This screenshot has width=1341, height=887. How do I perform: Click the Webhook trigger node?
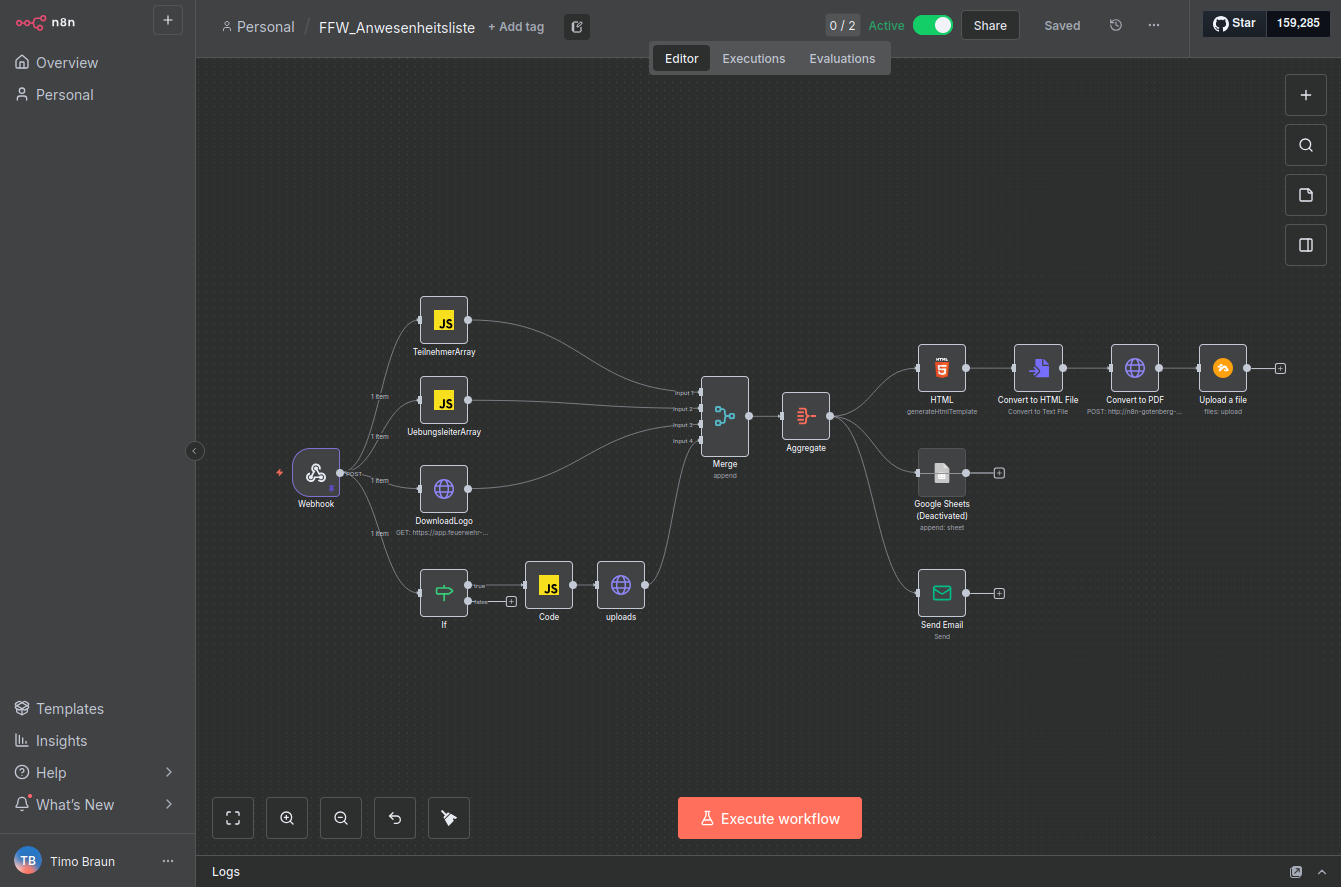coord(316,472)
